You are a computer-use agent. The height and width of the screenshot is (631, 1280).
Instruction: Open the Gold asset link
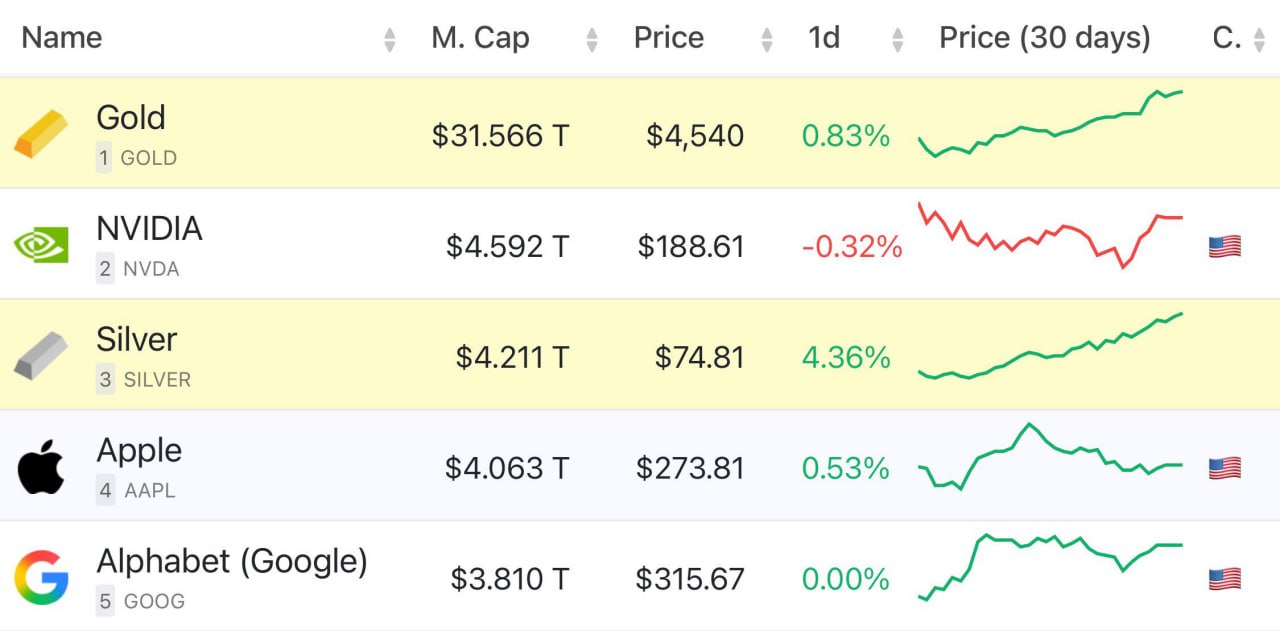point(131,118)
